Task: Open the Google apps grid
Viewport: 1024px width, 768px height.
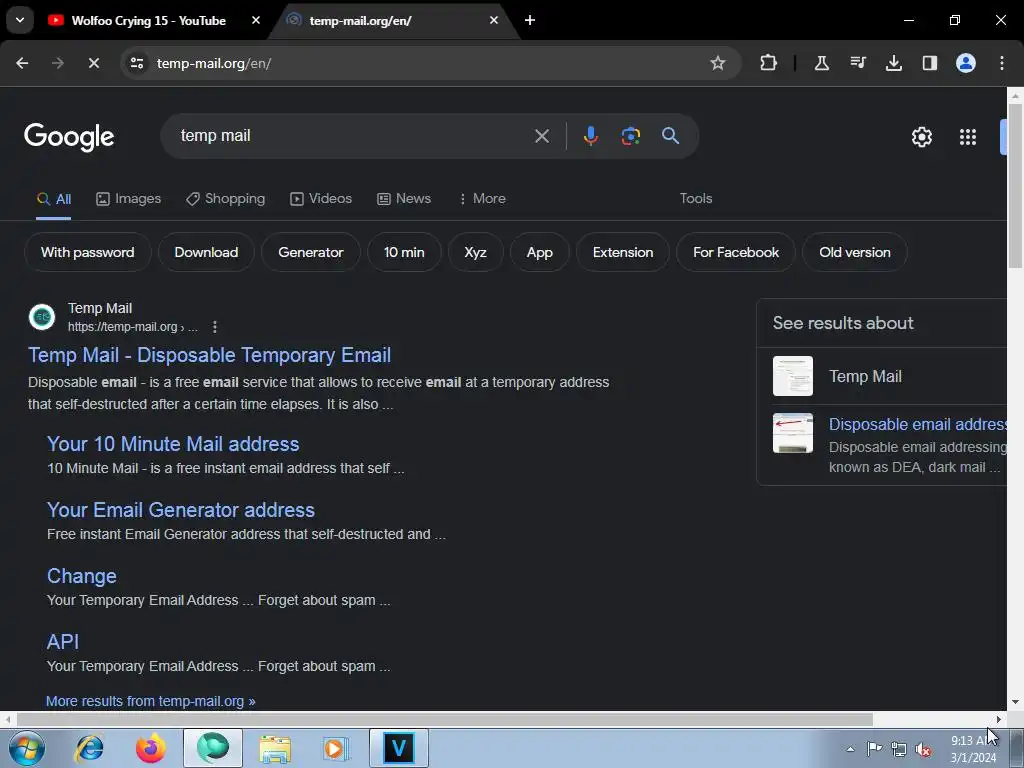Action: 968,137
